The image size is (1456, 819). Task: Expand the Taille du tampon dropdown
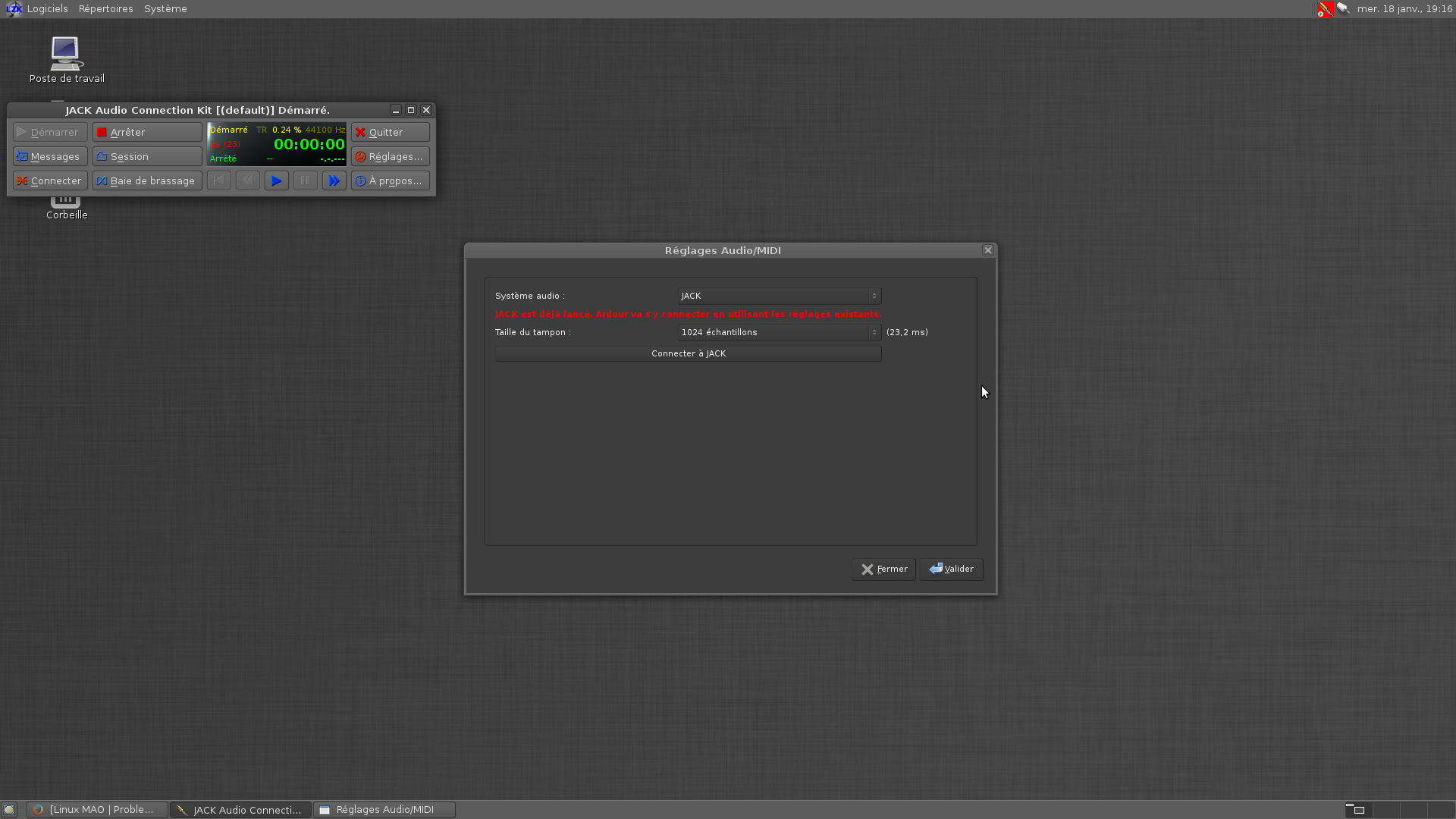tap(779, 332)
